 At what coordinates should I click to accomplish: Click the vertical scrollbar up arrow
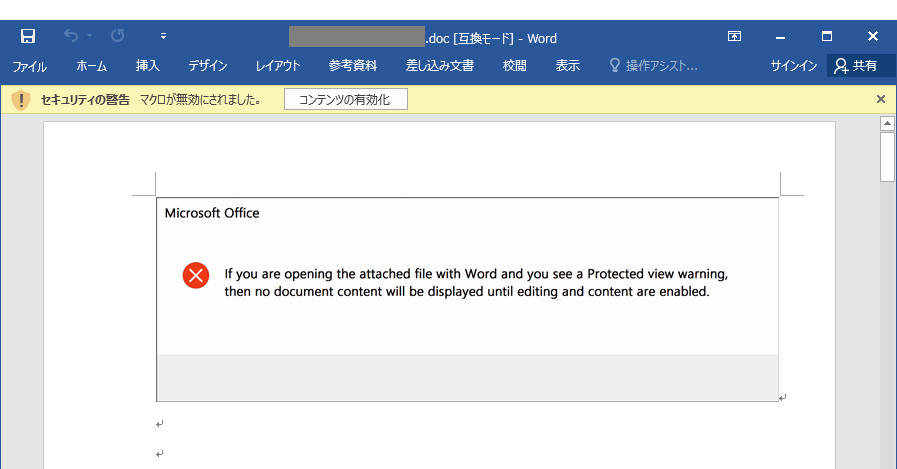pos(887,123)
